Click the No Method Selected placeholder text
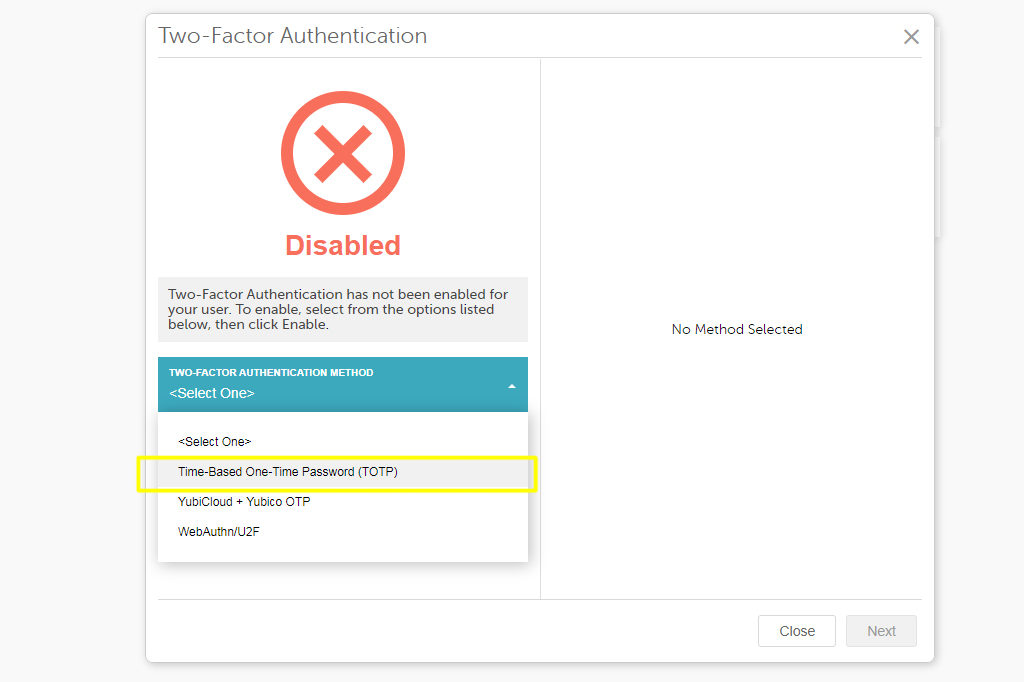Image resolution: width=1024 pixels, height=682 pixels. coord(737,329)
